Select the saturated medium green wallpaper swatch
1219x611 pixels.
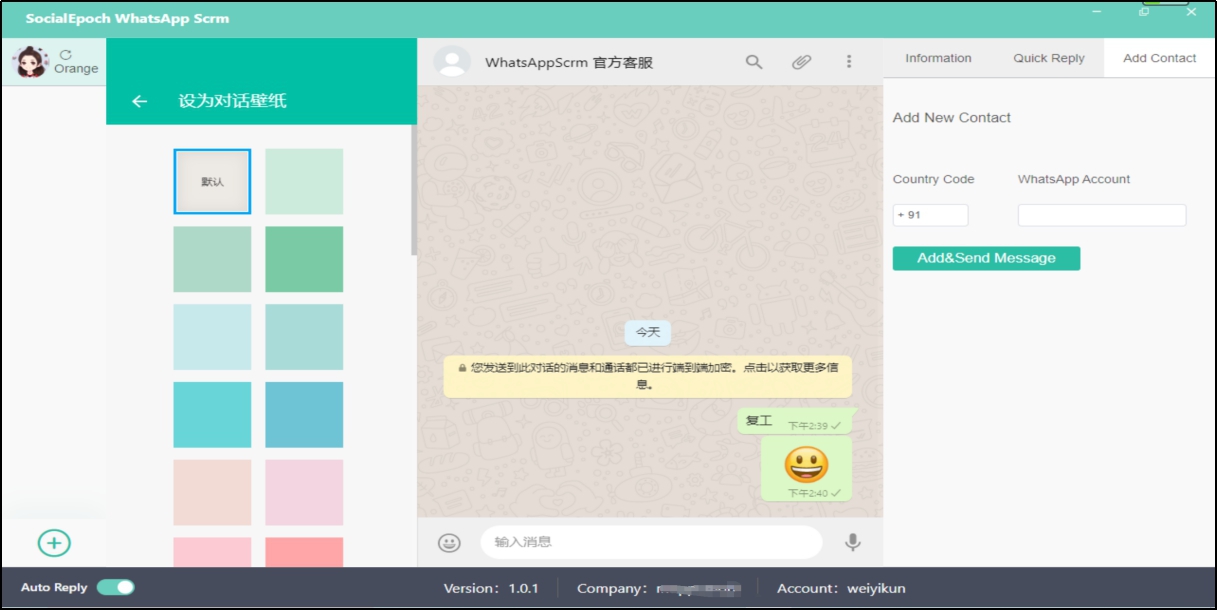click(304, 259)
